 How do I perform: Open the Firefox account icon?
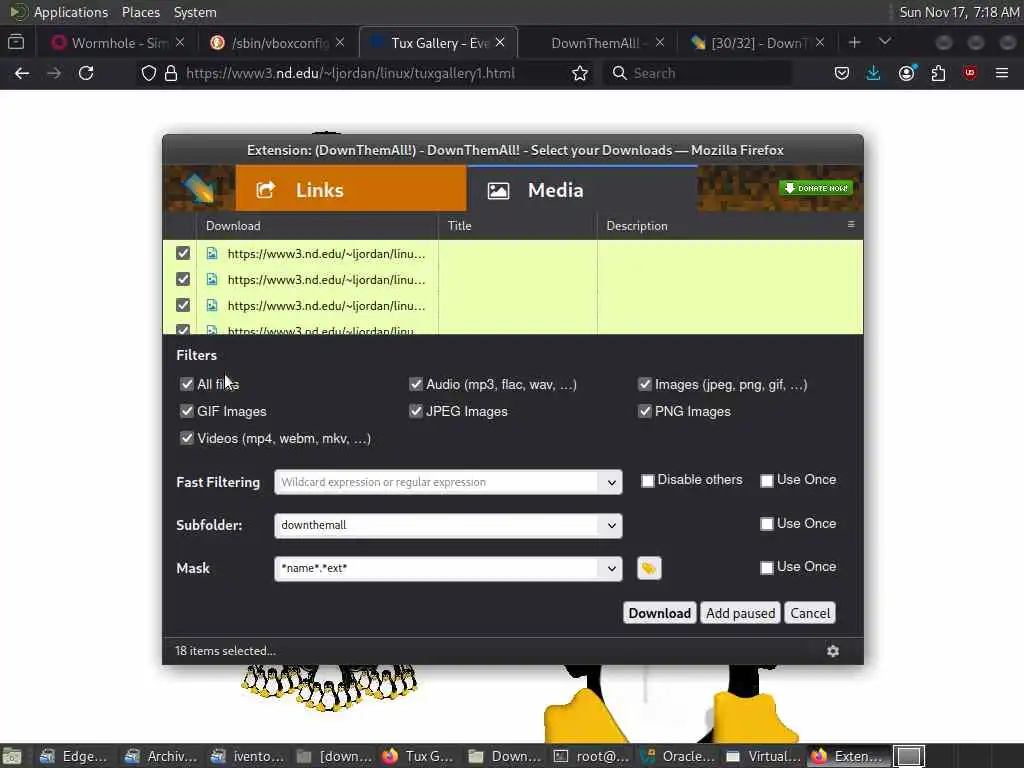(x=906, y=73)
